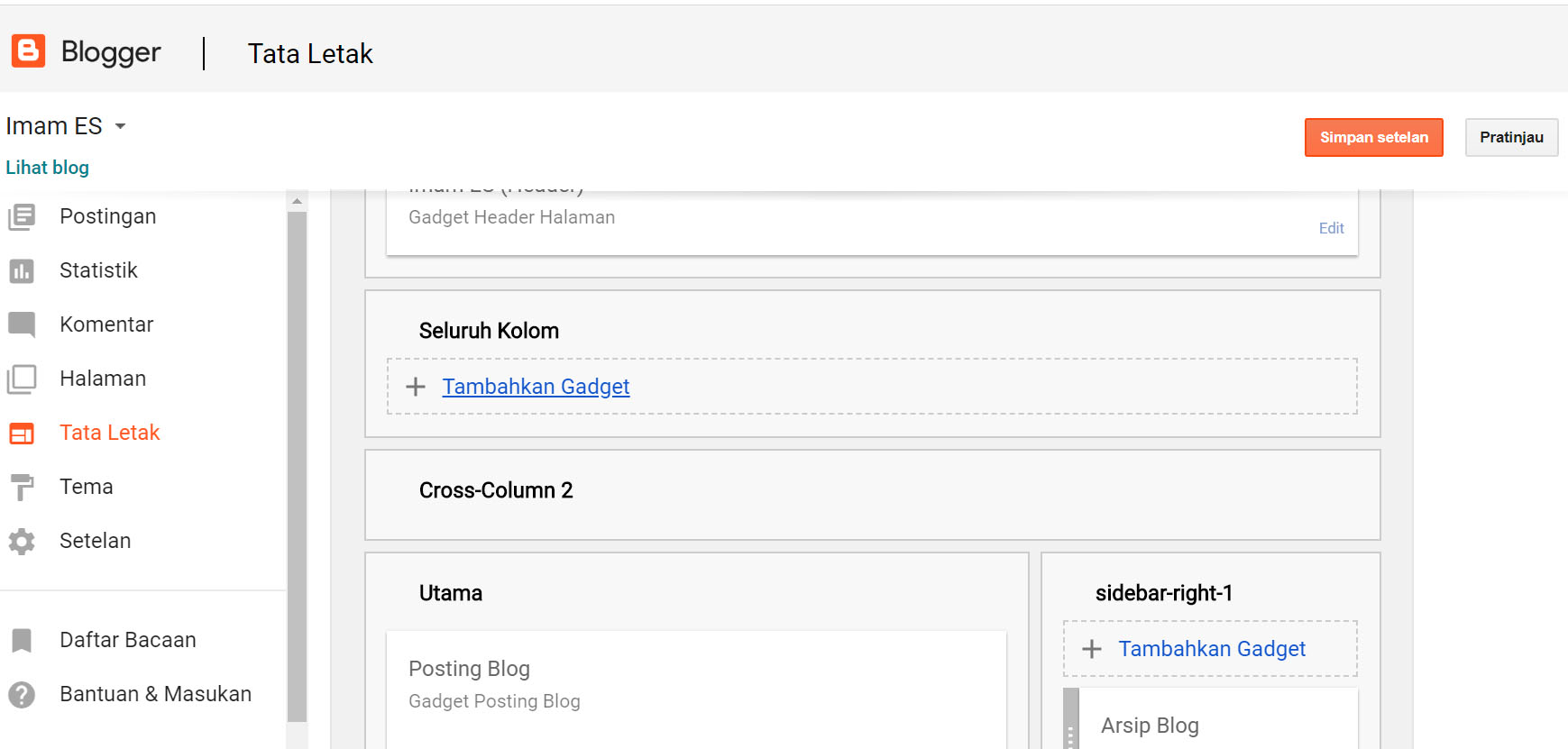Viewport: 1568px width, 749px height.
Task: Open the Lihat blog link
Action: 47,168
